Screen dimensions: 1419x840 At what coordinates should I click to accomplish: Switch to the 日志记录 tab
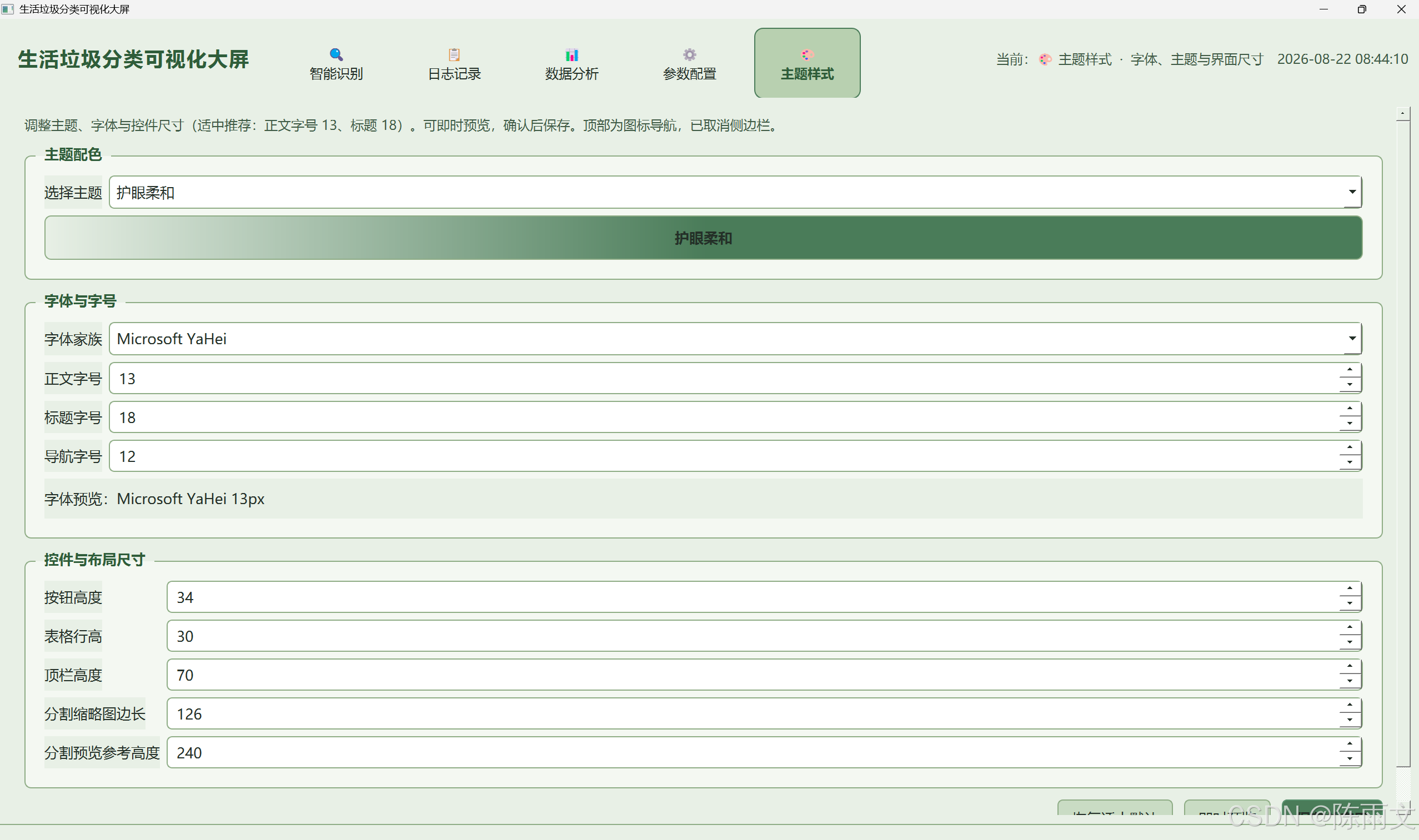(454, 63)
